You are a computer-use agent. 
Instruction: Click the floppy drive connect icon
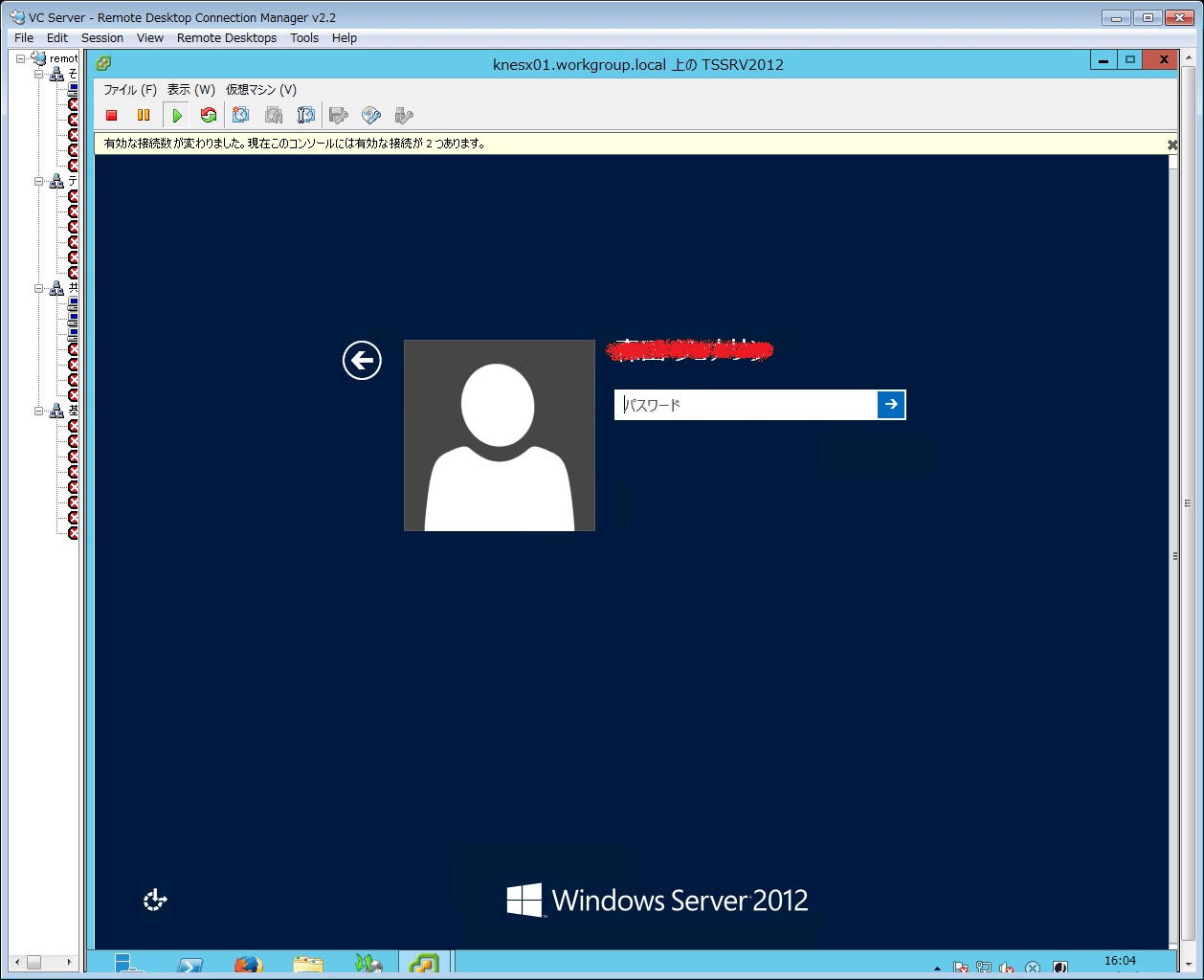pos(338,116)
